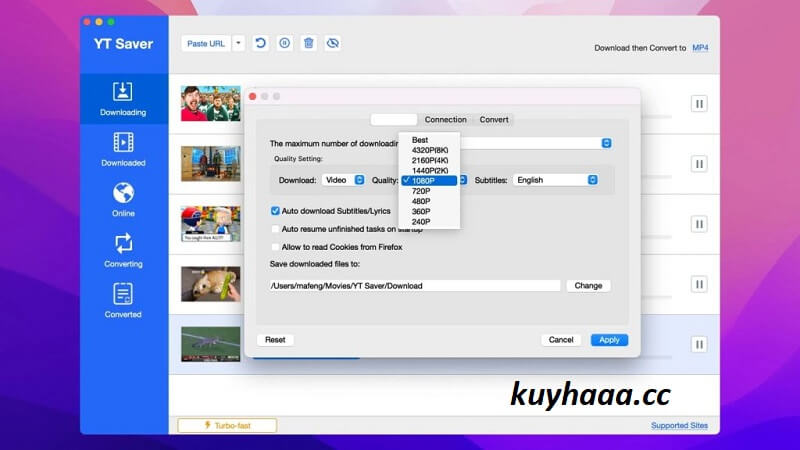Open the Supported Sites link
The image size is (800, 450).
click(x=679, y=426)
